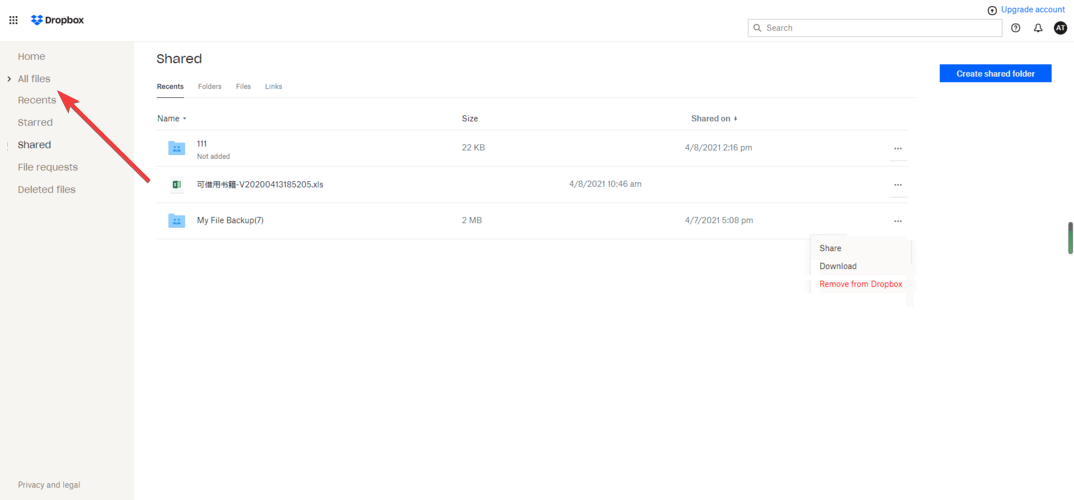Open the folder named 111
The image size is (1074, 500).
tap(201, 143)
